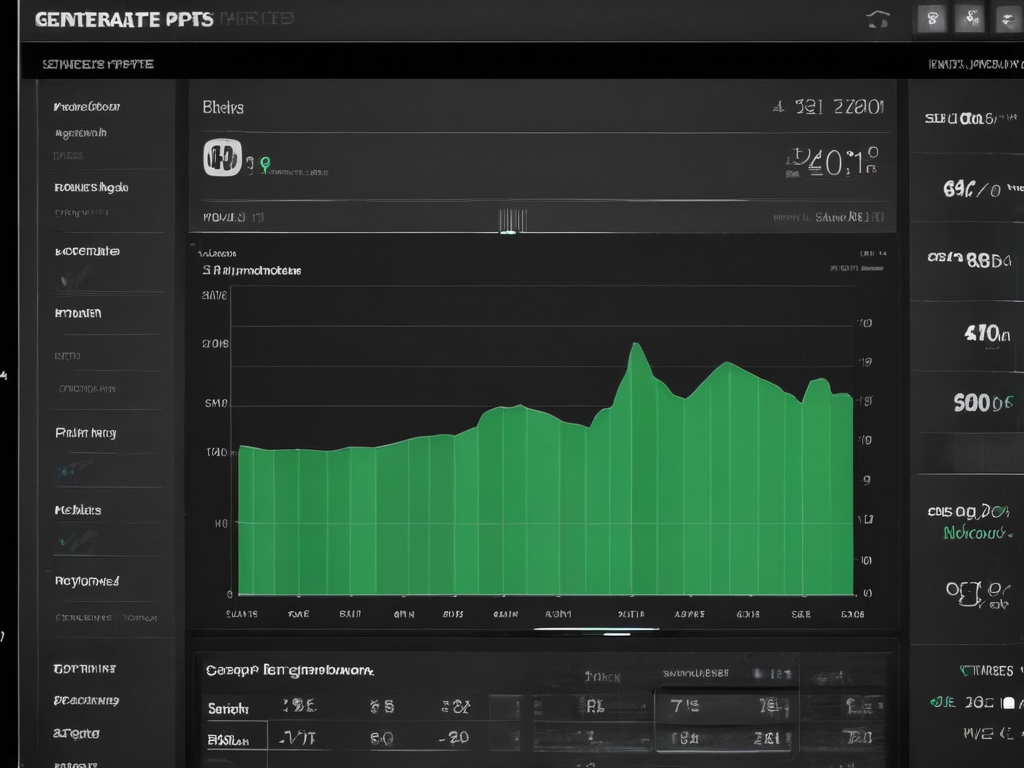Click the green location pin icon
Image resolution: width=1024 pixels, height=768 pixels.
pos(264,164)
